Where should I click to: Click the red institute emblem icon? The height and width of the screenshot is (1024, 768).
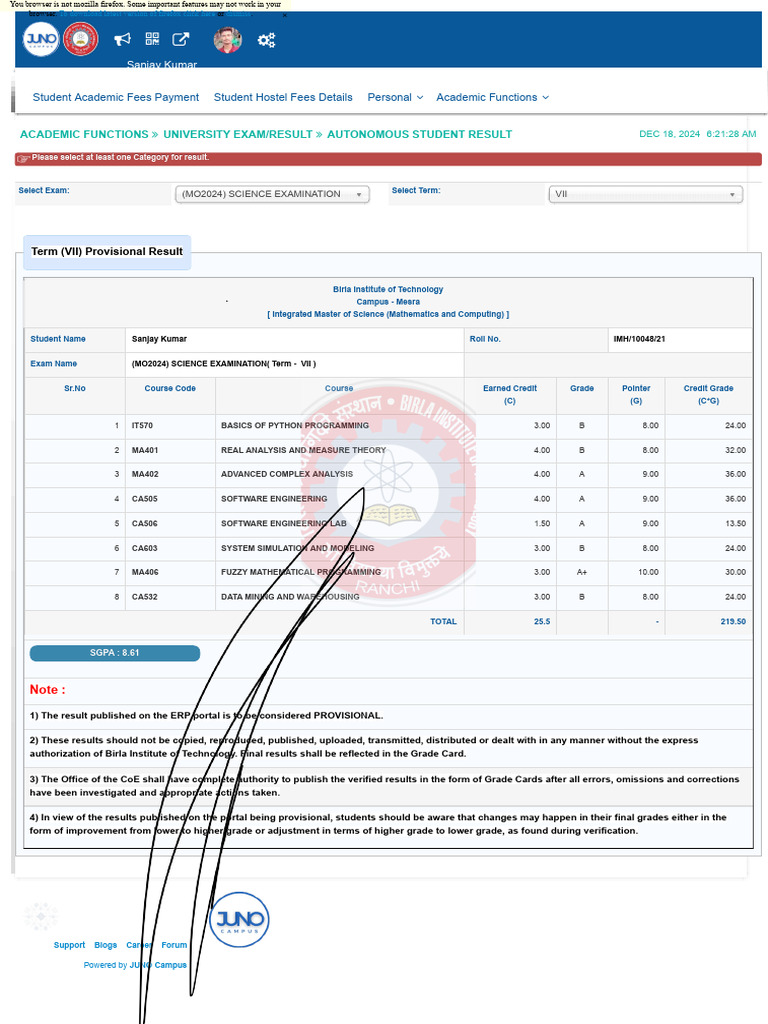click(81, 39)
